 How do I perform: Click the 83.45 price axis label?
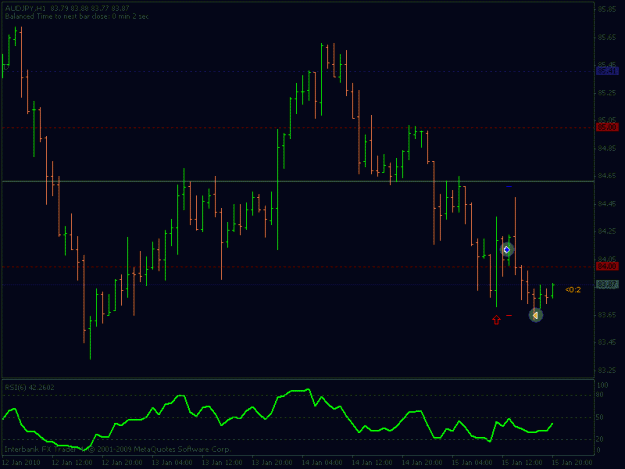607,342
